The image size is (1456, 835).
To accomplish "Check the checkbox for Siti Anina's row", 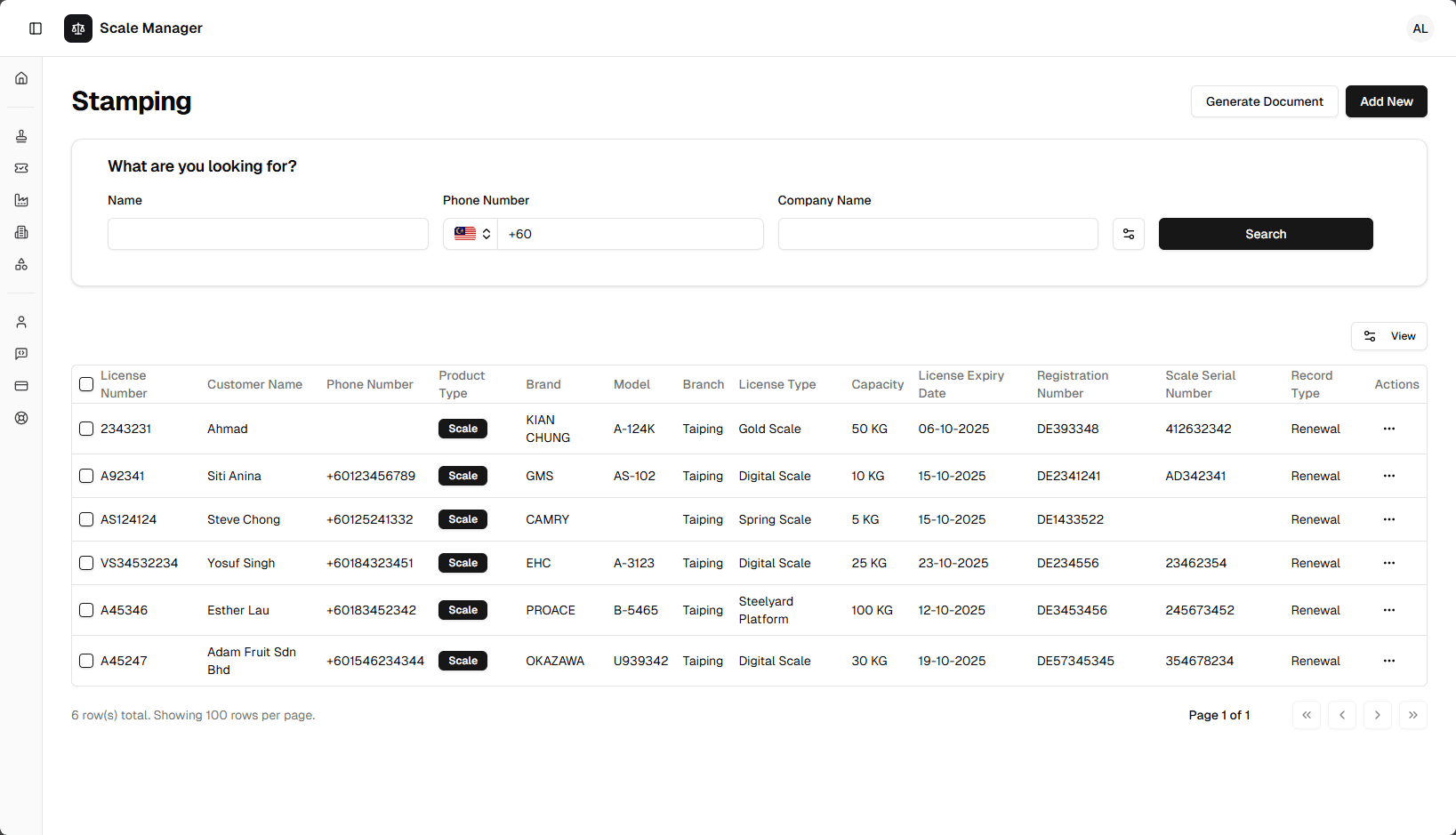I will point(86,476).
